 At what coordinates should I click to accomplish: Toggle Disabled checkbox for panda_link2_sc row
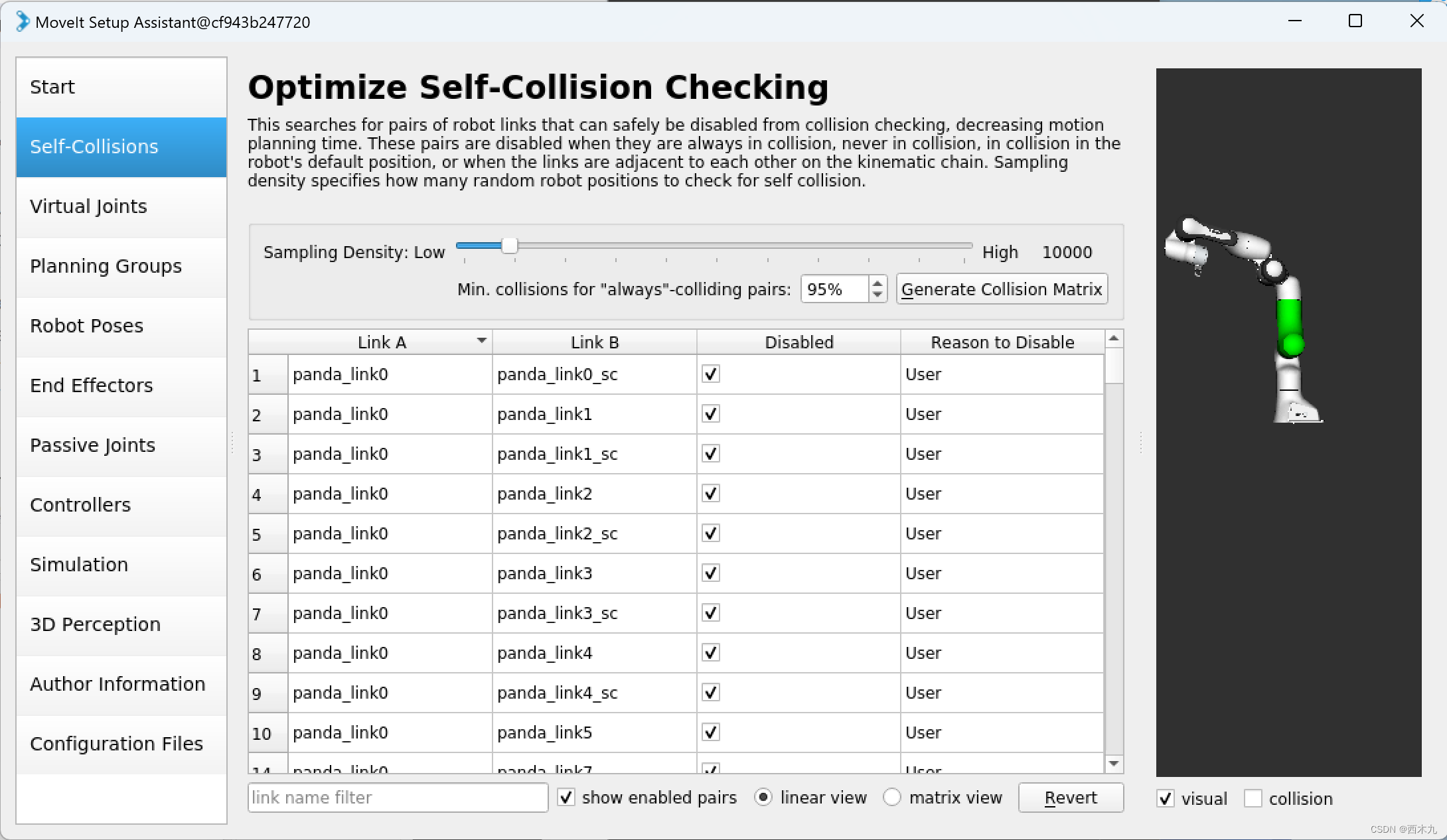pos(711,533)
